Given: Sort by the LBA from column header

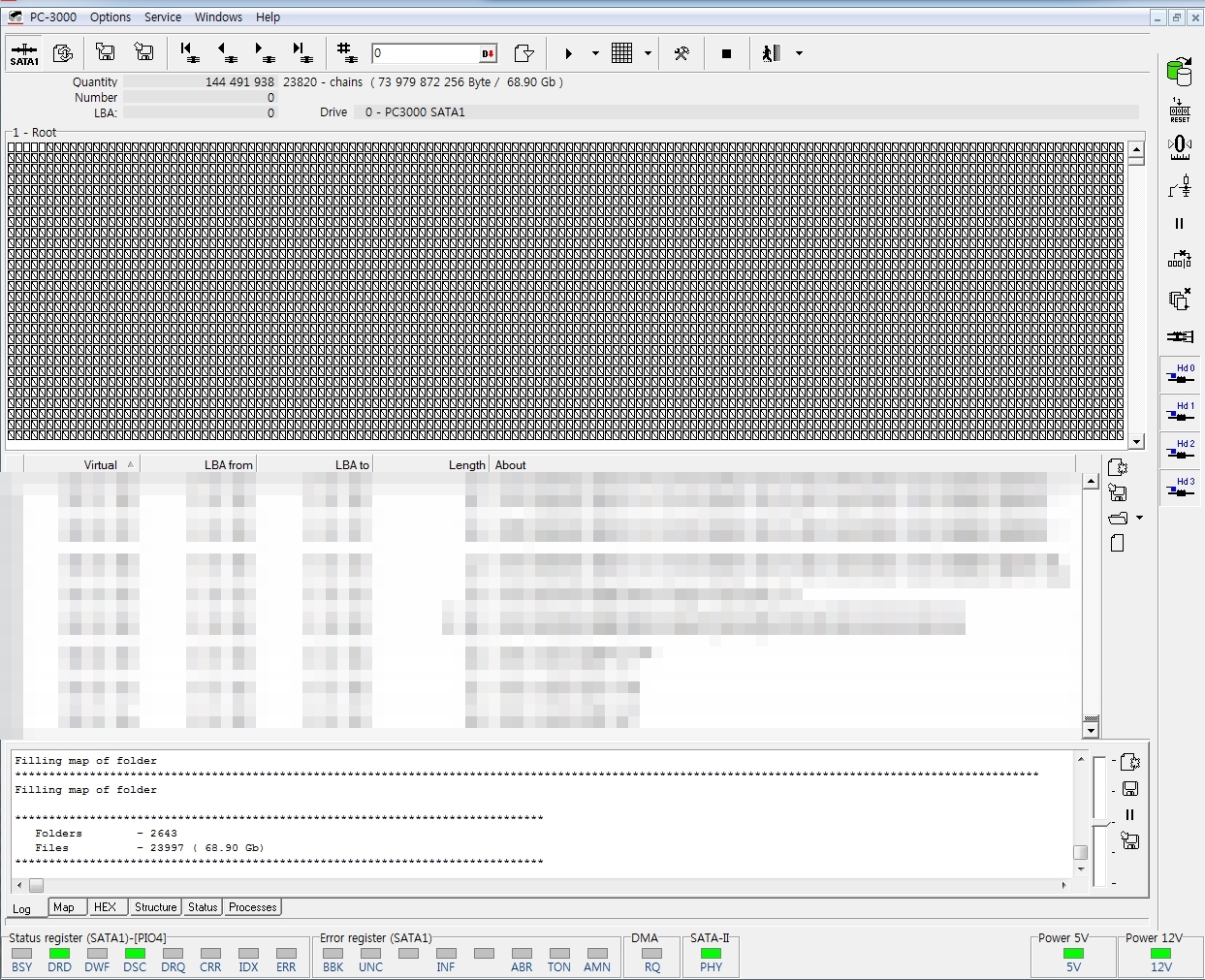Looking at the screenshot, I should (199, 465).
